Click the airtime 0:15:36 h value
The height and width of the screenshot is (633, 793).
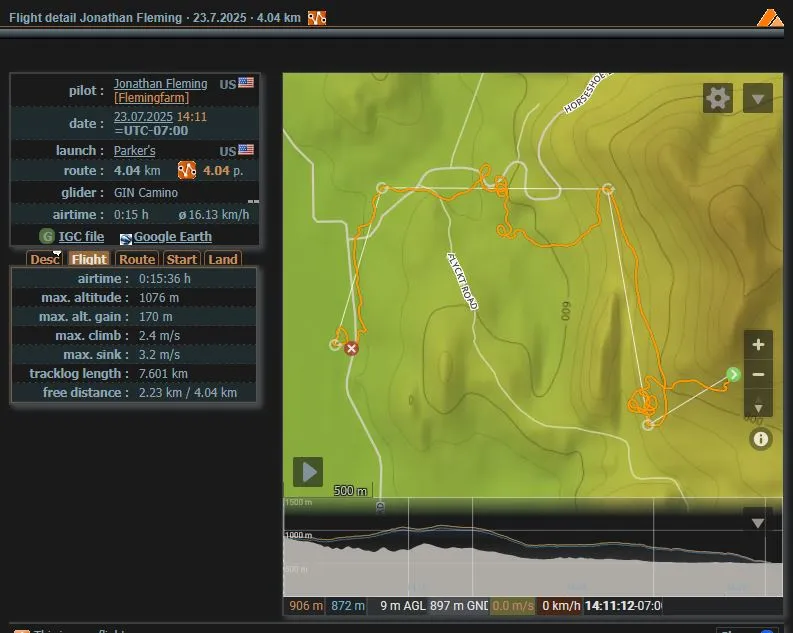point(165,279)
